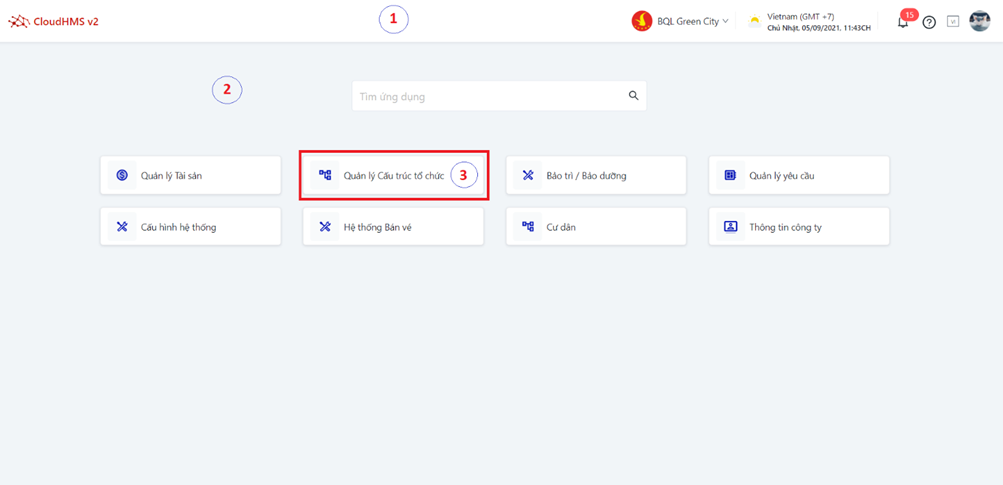
Task: Open the Cư dân tile
Action: click(596, 227)
